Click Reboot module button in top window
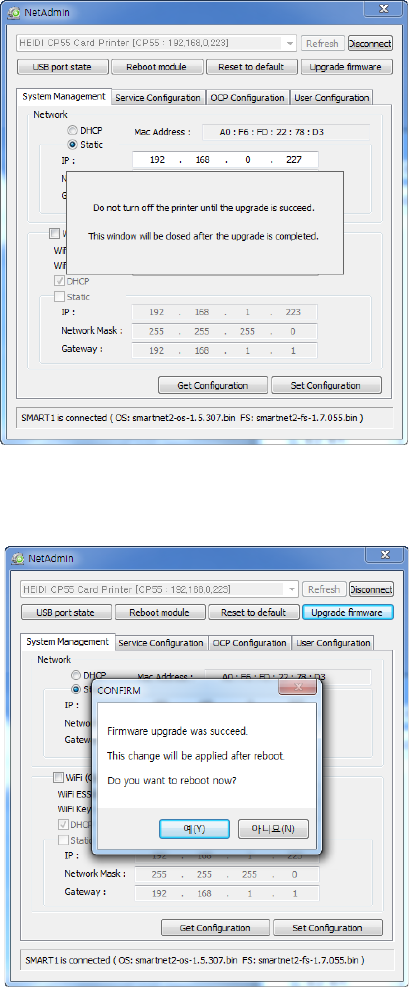Screen dimensions: 409x987 [x=157, y=67]
